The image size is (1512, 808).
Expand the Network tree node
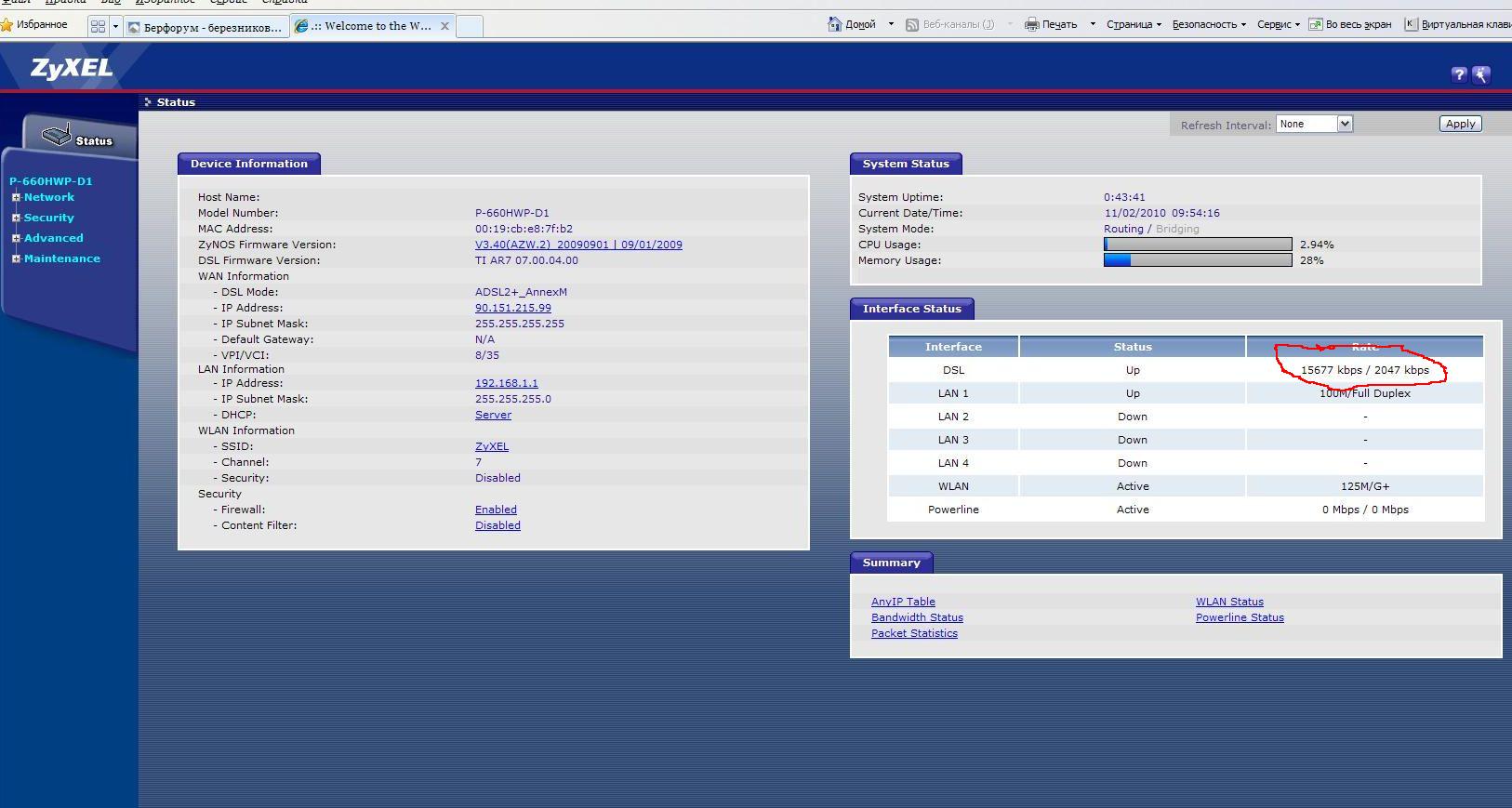16,197
